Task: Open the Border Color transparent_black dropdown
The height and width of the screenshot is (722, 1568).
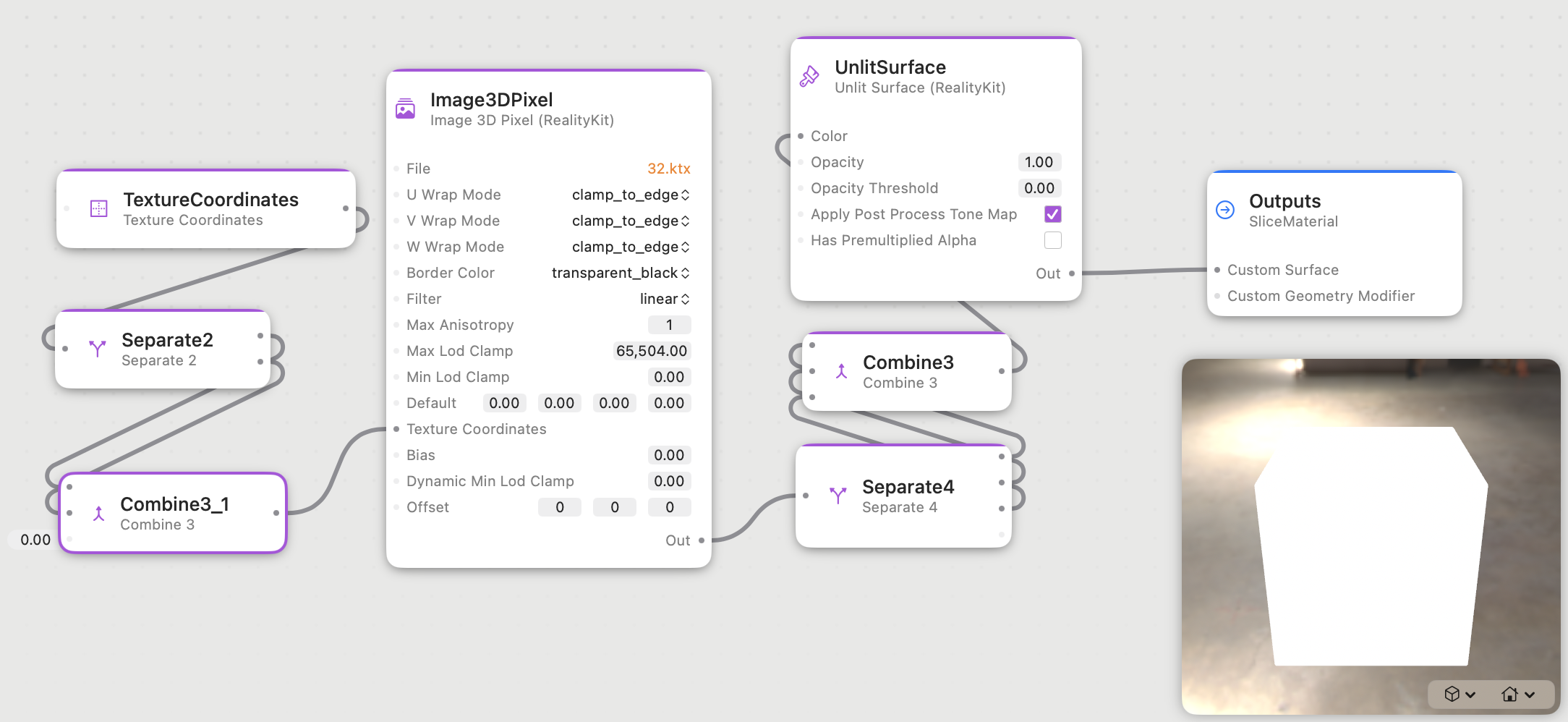Action: point(621,273)
